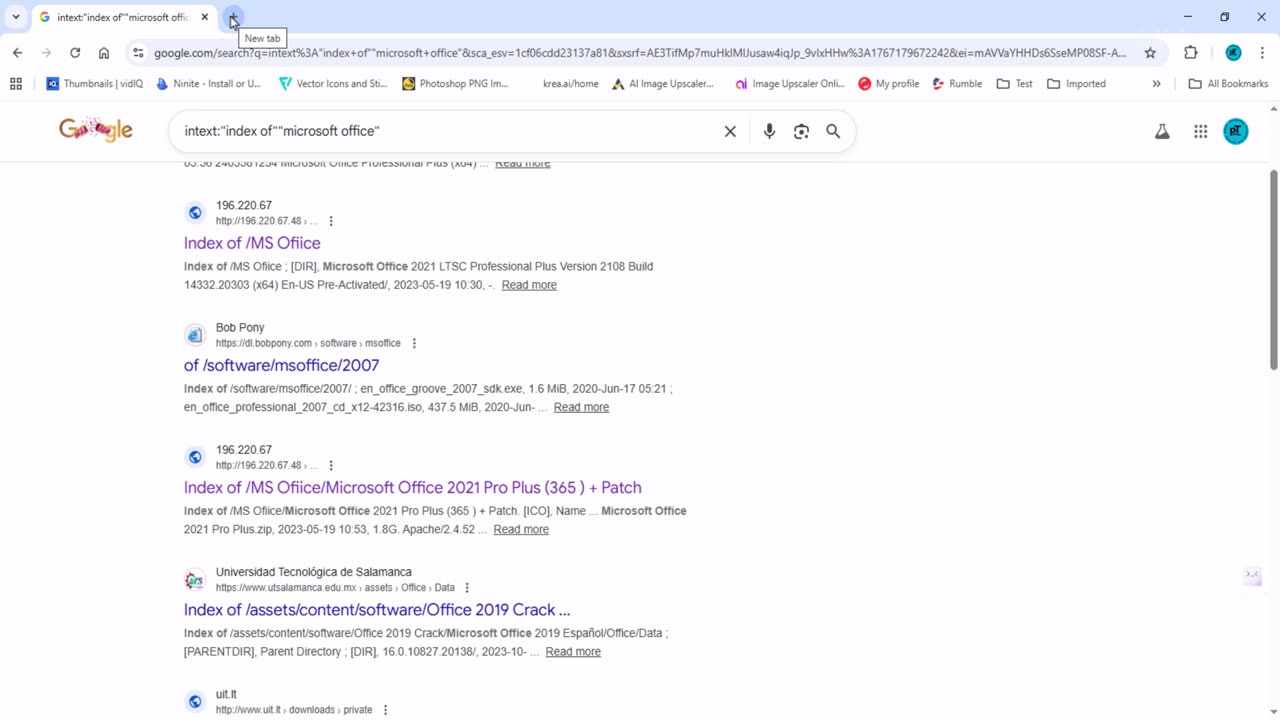Image resolution: width=1280 pixels, height=720 pixels.
Task: Click the floating extension icon near the right edge
Action: click(1252, 575)
